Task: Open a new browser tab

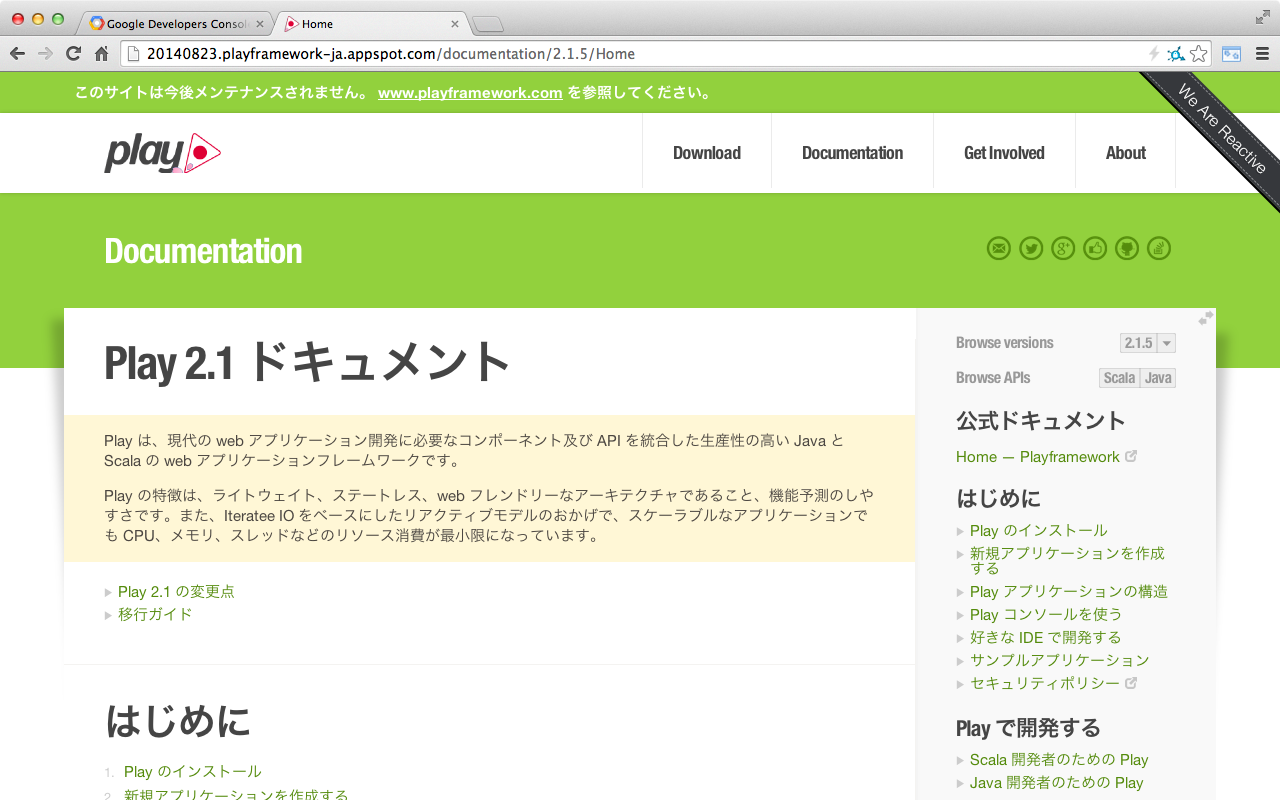Action: click(488, 24)
